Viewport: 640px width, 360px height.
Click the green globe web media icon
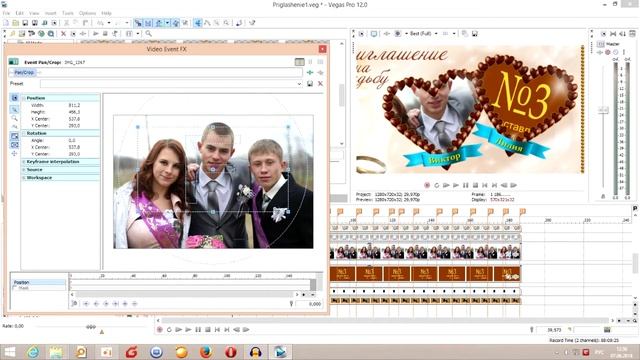(41, 34)
